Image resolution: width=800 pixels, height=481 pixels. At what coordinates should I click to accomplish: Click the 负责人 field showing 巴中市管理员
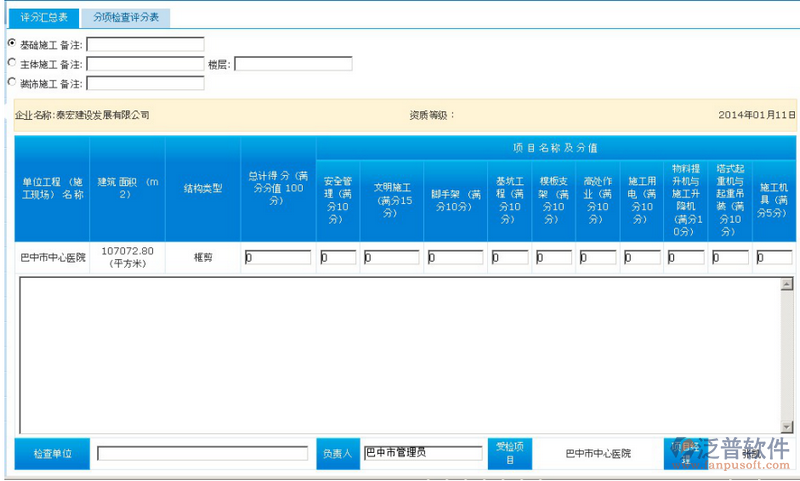(422, 453)
